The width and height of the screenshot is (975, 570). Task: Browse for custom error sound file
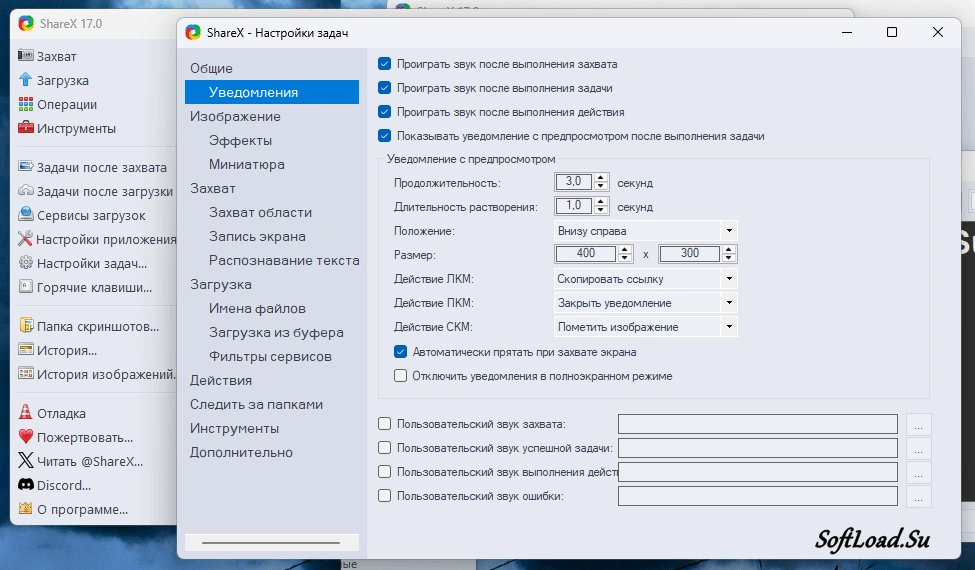(918, 496)
